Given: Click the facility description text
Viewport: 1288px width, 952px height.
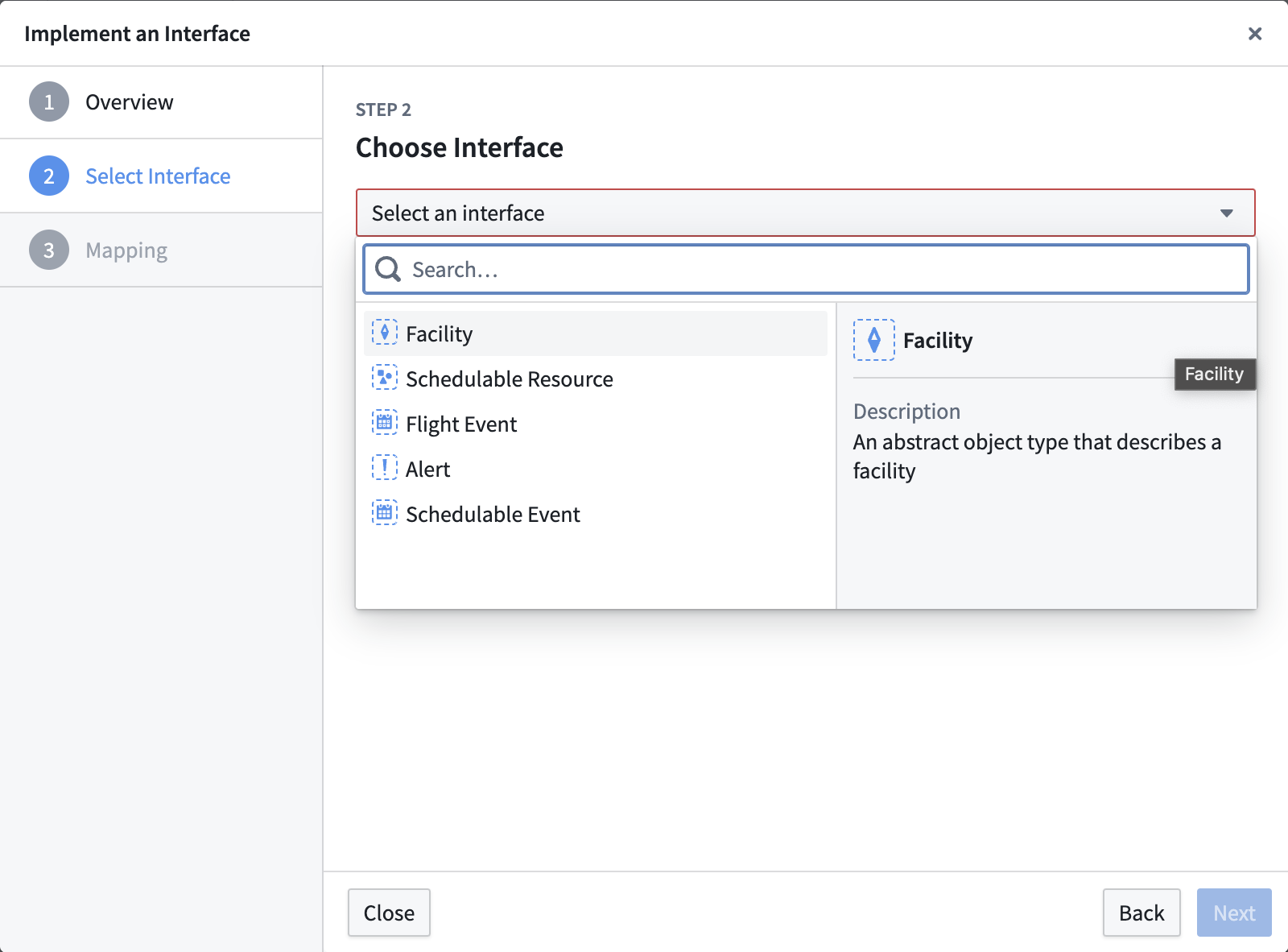Looking at the screenshot, I should click(x=1037, y=457).
